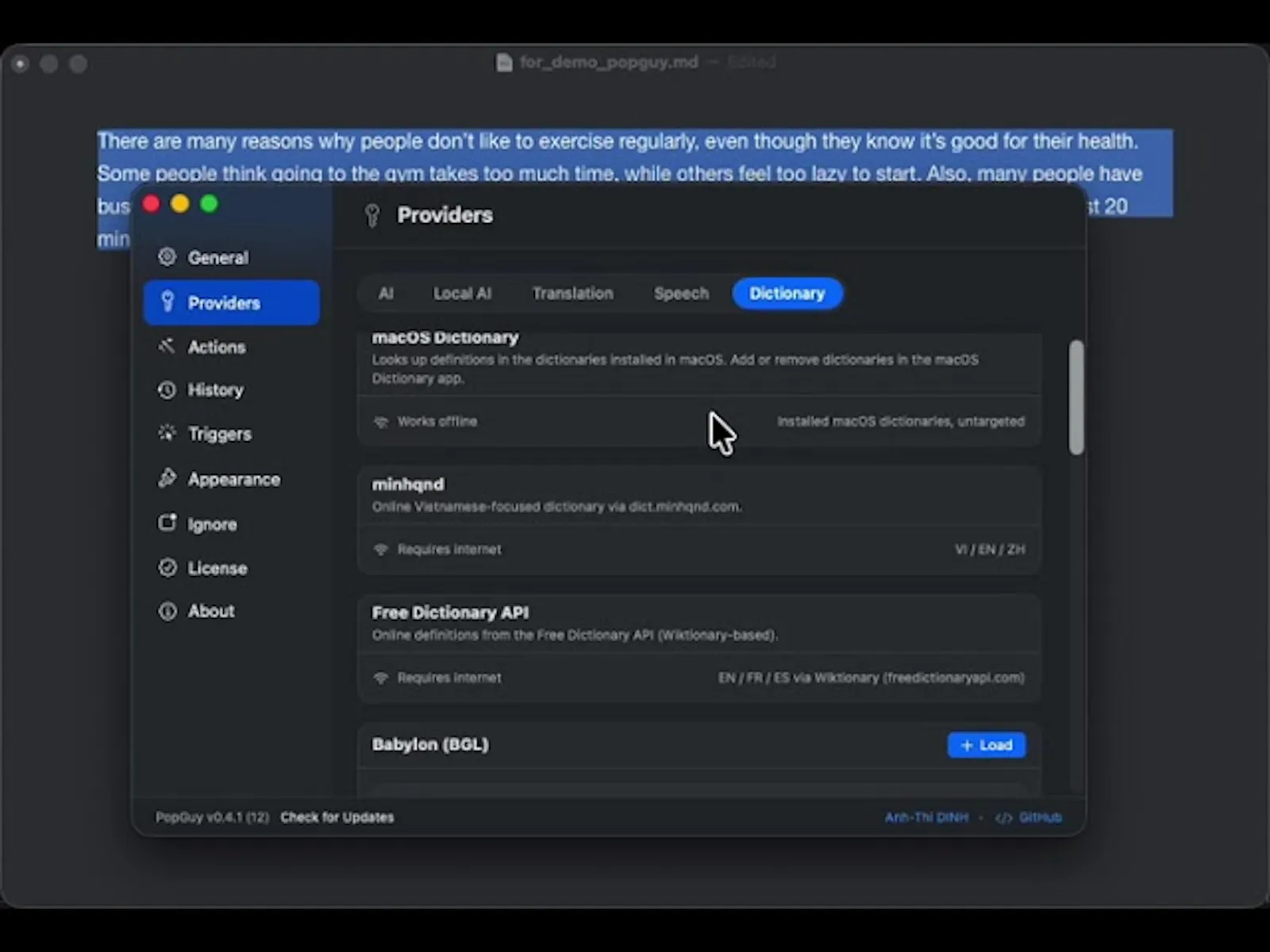Screen dimensions: 1270x952
Task: Click the 'VI / EN / ZH' languages text
Action: [x=990, y=549]
